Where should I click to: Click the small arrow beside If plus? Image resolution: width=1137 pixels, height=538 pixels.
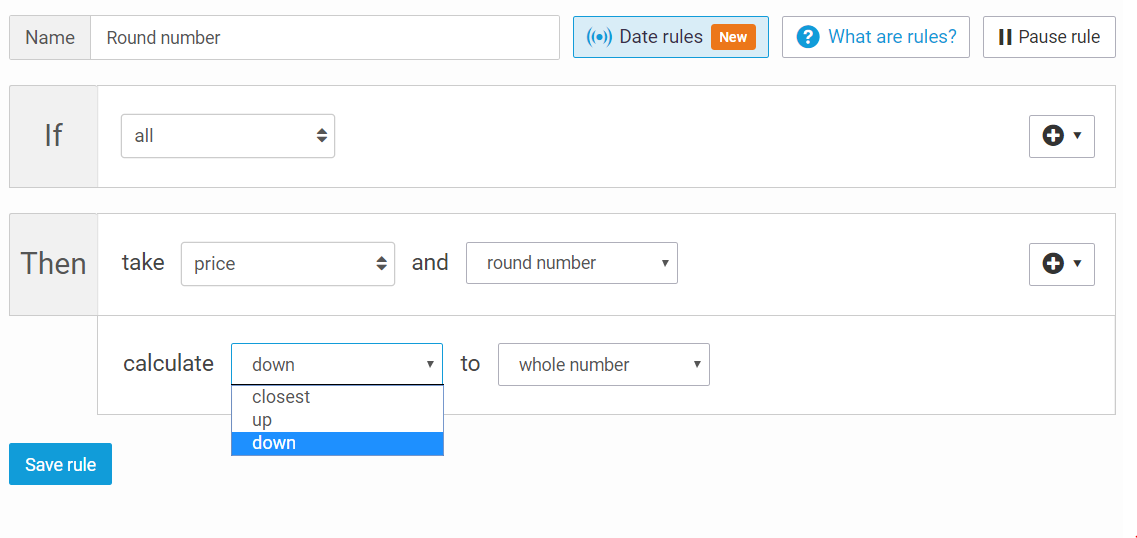(1077, 136)
